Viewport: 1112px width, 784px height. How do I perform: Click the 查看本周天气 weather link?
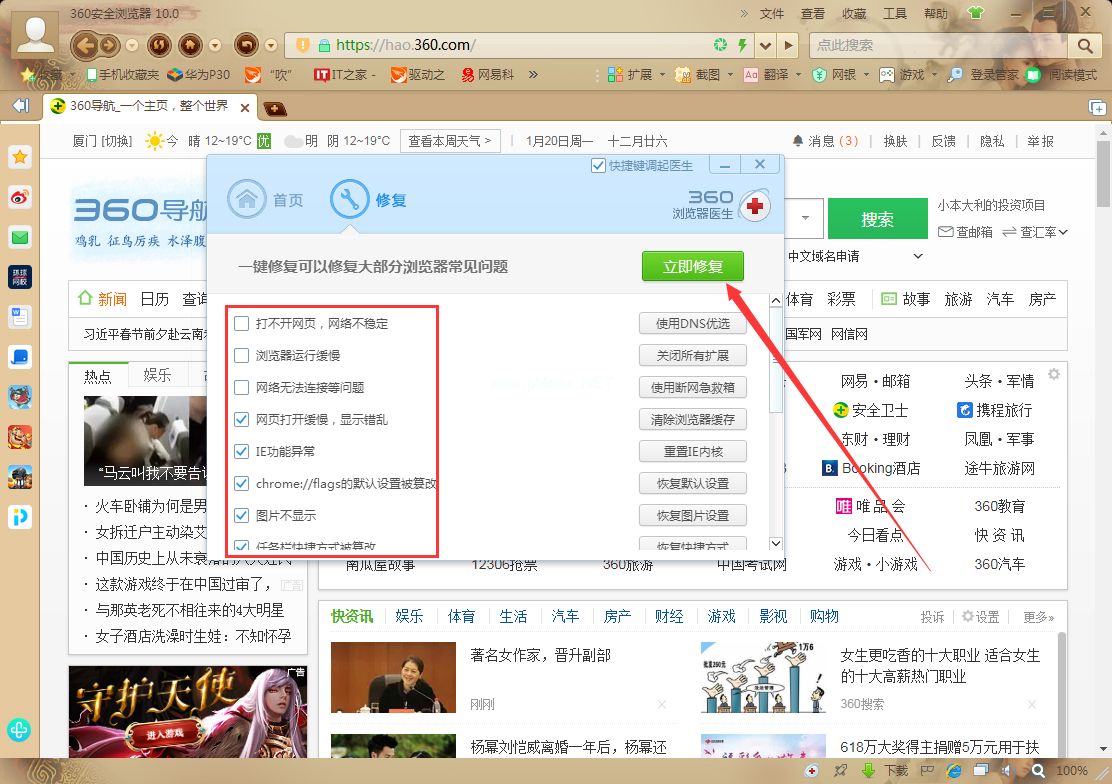coord(450,140)
